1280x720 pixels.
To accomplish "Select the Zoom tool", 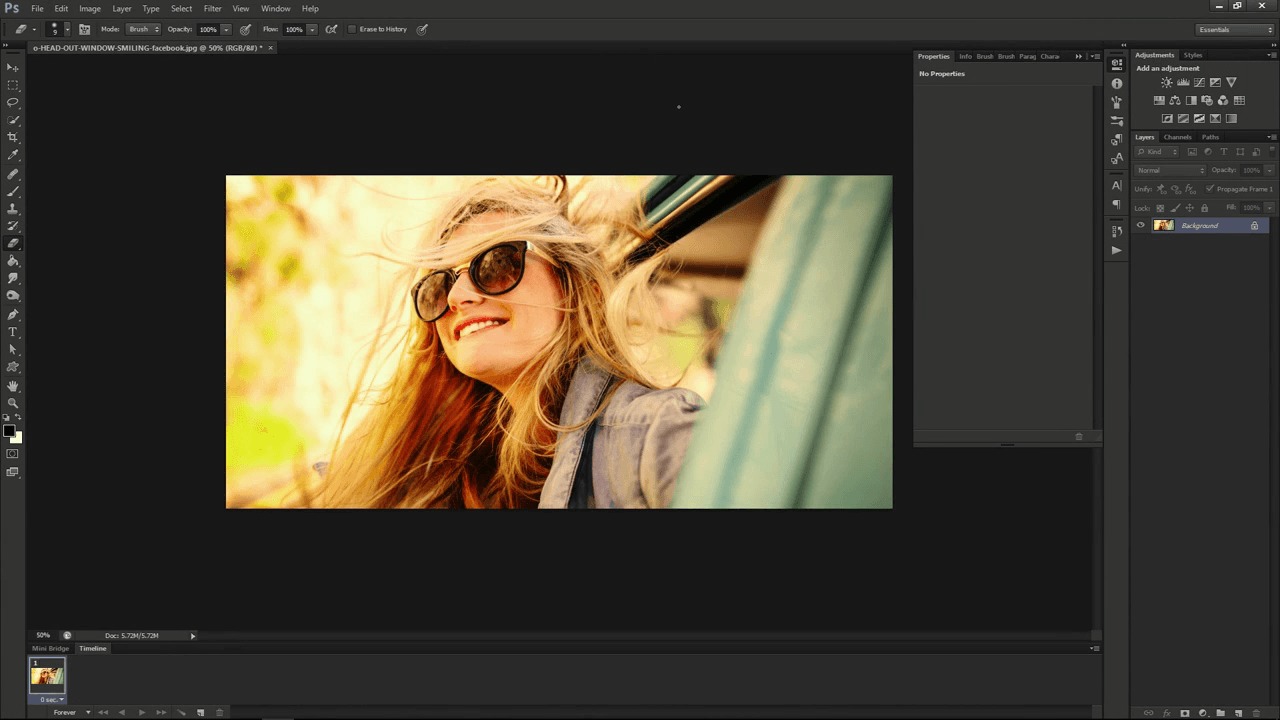I will (x=13, y=403).
